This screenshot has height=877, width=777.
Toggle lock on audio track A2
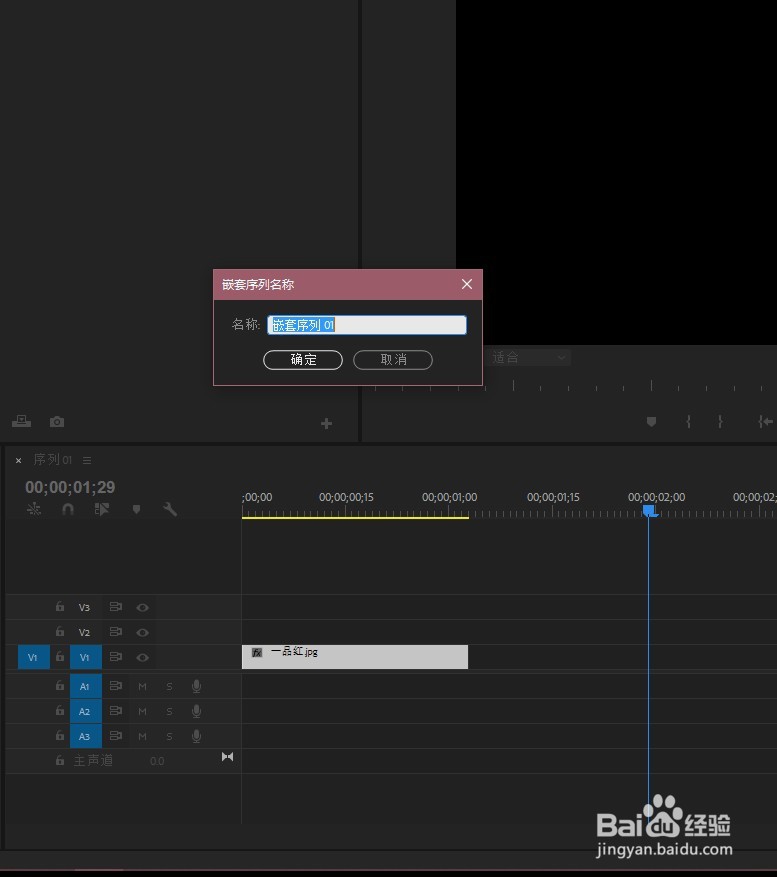pos(60,710)
